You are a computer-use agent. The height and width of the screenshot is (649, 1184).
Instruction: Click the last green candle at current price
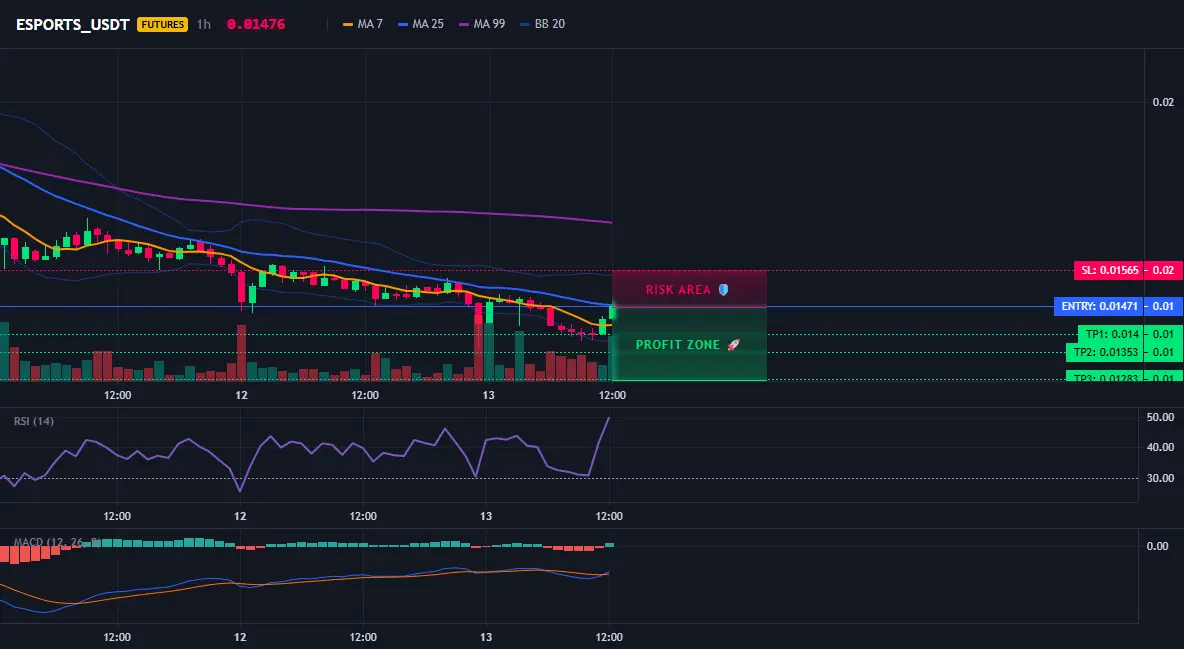(612, 312)
